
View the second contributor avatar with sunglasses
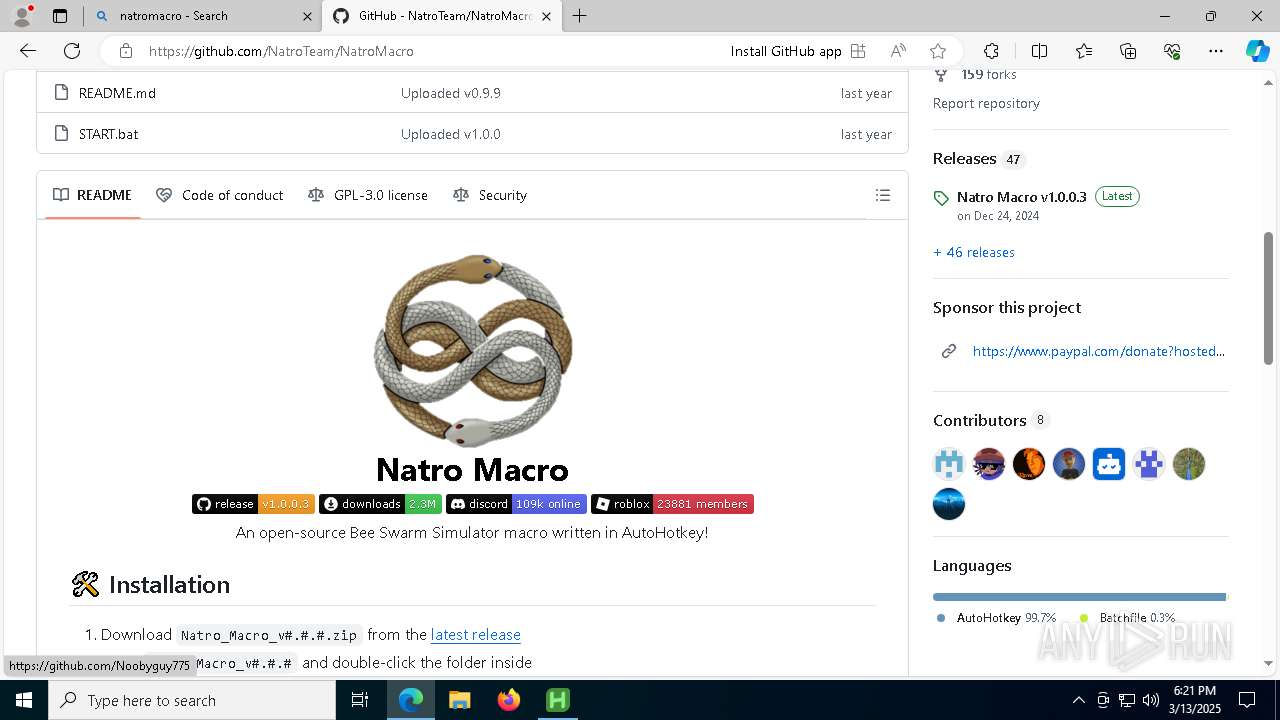point(989,464)
